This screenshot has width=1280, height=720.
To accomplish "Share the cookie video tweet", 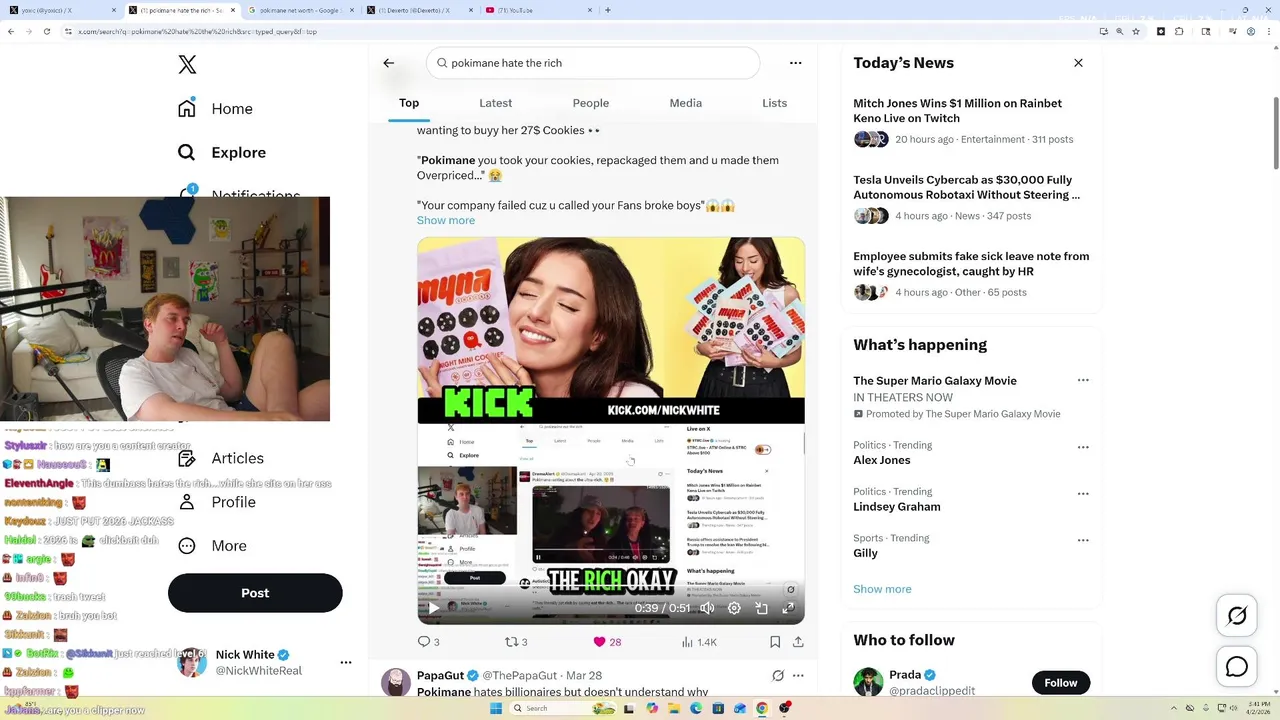I will point(798,642).
